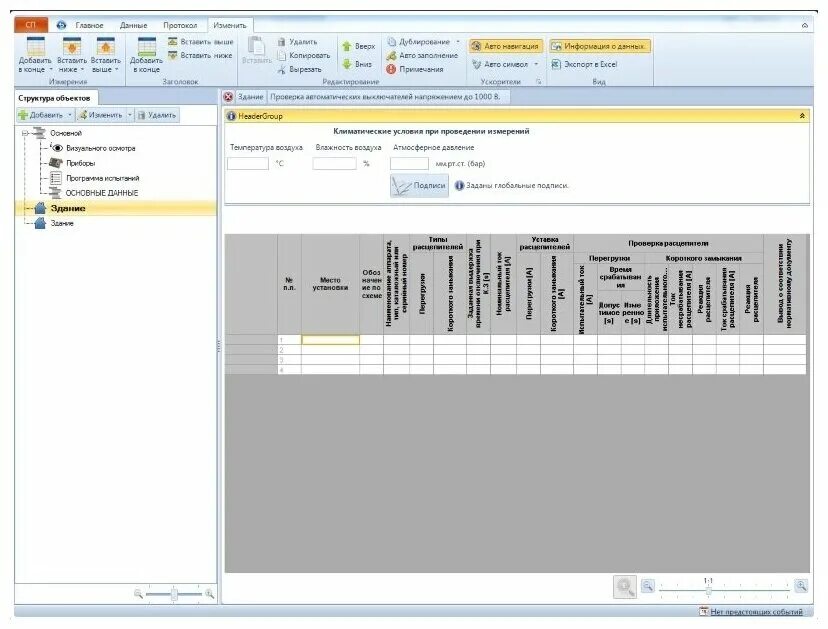The height and width of the screenshot is (629, 828).
Task: Click the HeaderGroup info icon
Action: (x=231, y=116)
